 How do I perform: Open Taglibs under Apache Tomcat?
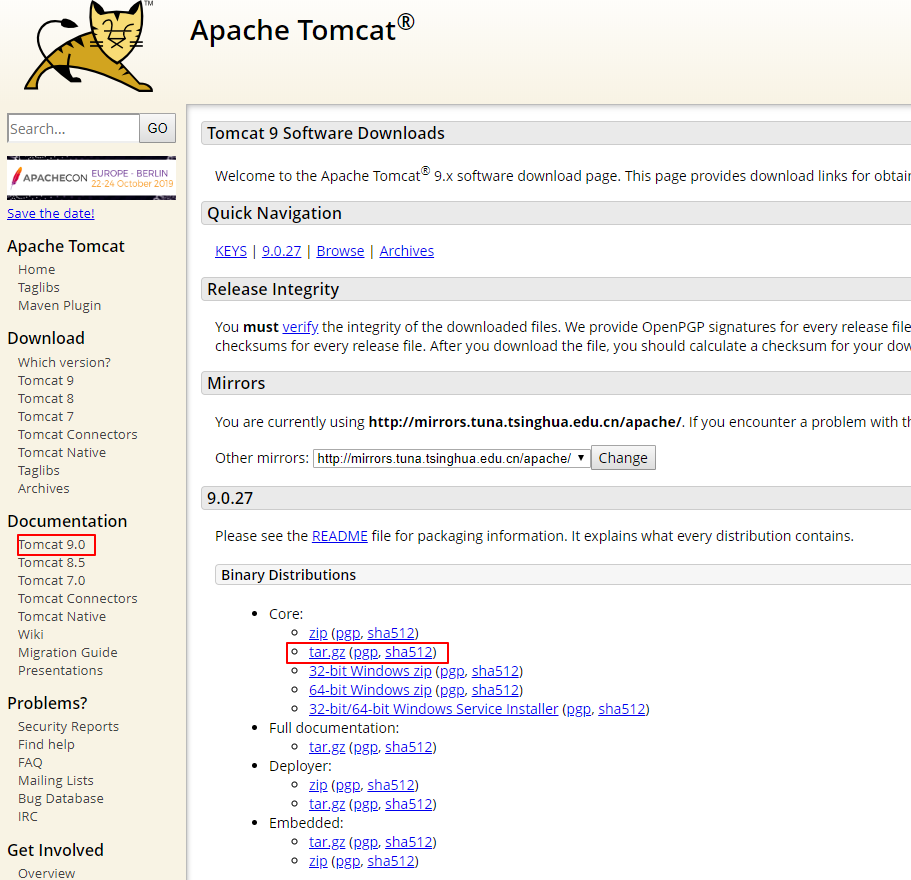pos(38,288)
